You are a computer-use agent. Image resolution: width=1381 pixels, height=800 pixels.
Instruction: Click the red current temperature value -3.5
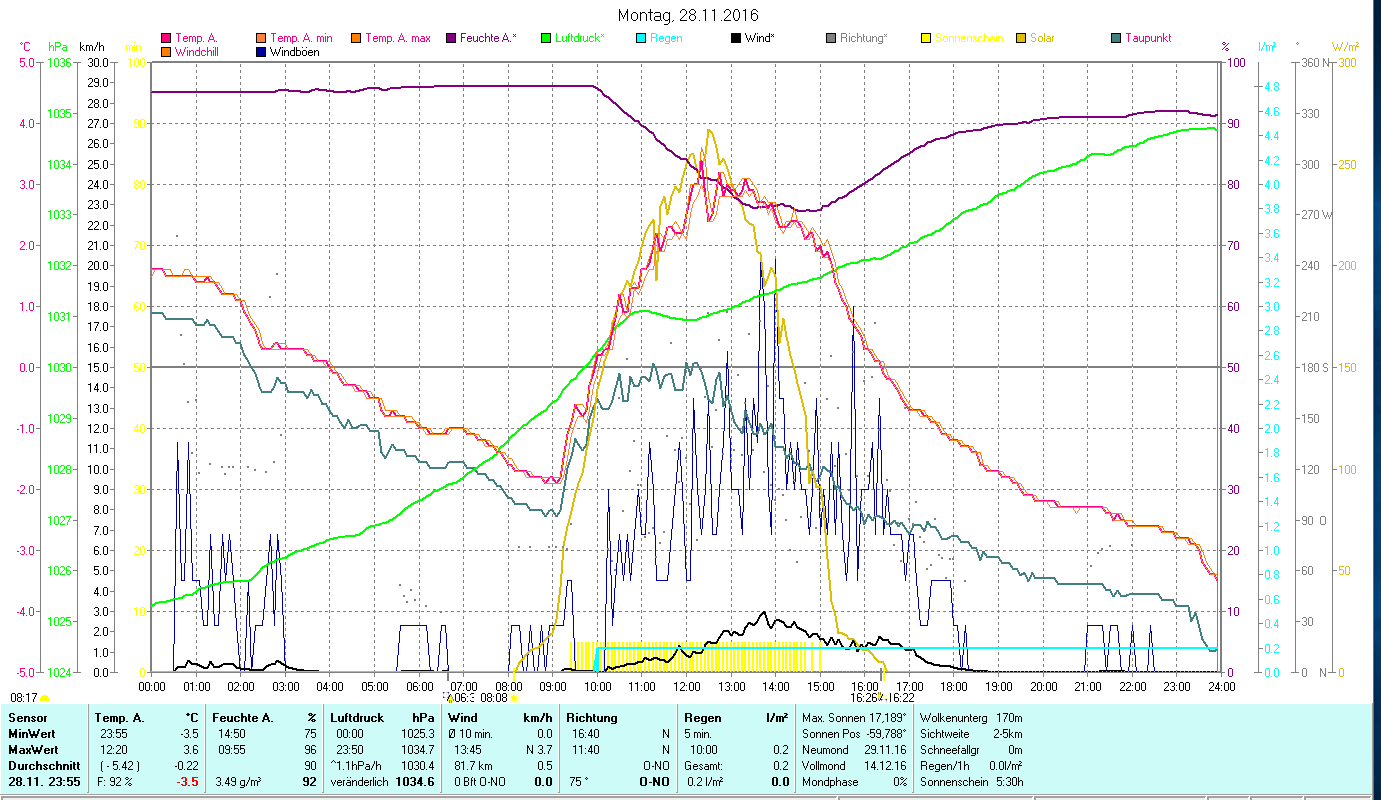pos(190,782)
